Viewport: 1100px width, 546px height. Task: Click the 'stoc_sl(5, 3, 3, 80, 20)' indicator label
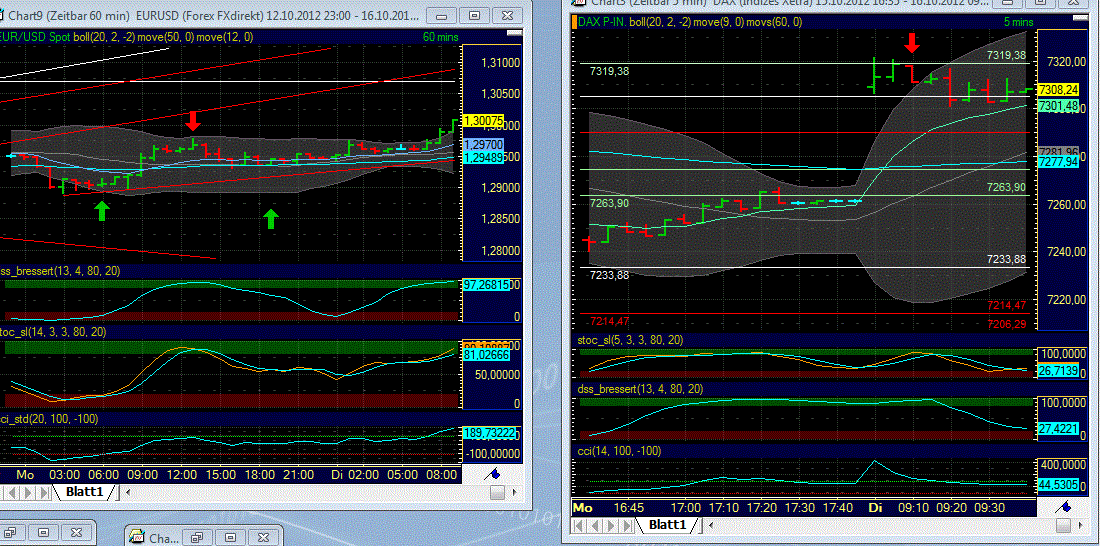point(629,340)
